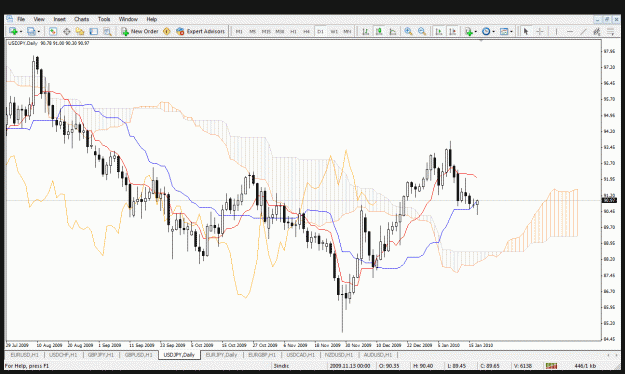Switch to the USDCAD,H1 chart tab
The image size is (625, 374).
point(301,354)
